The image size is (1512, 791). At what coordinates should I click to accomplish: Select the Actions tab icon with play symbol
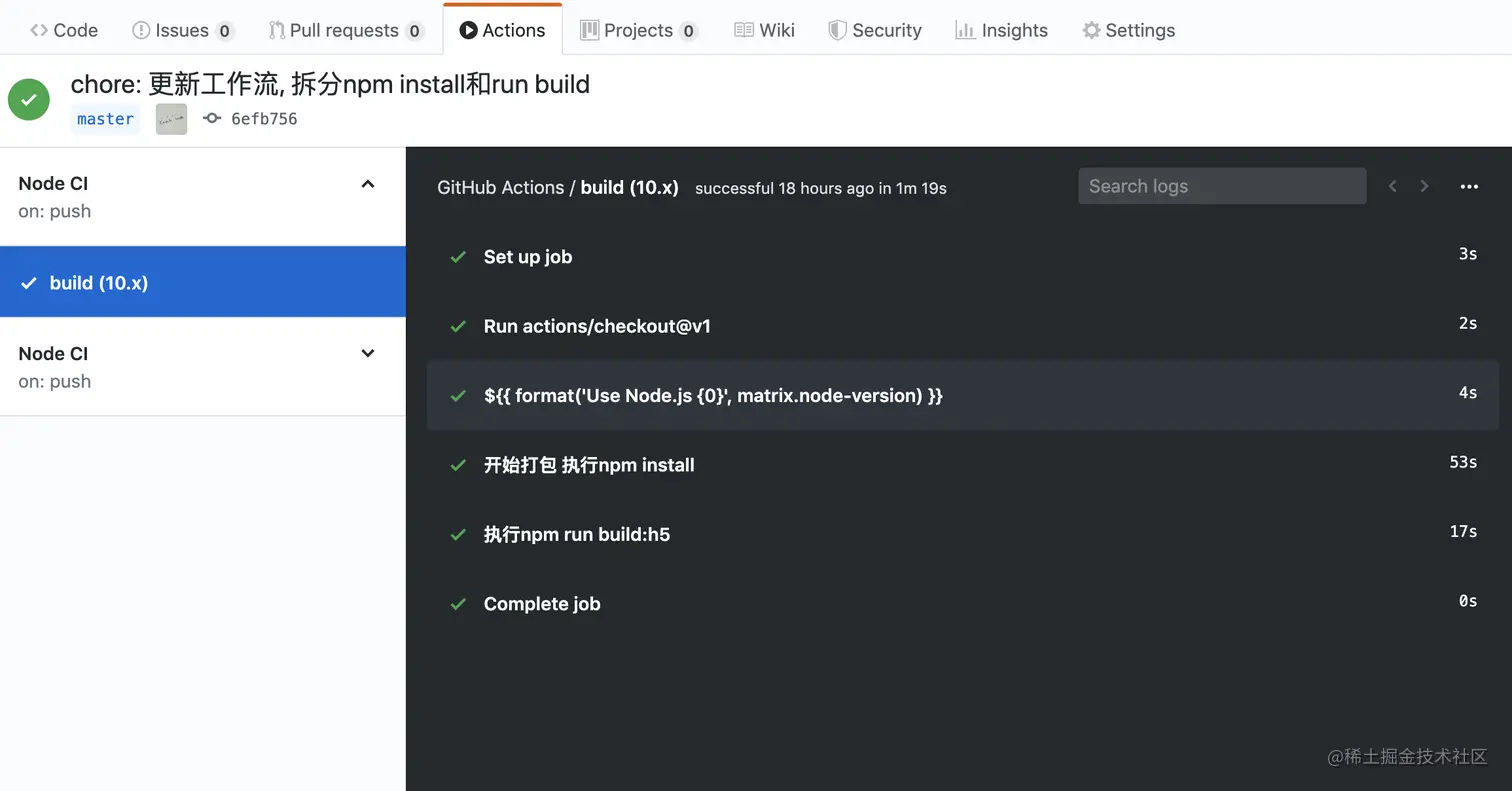pyautogui.click(x=468, y=29)
